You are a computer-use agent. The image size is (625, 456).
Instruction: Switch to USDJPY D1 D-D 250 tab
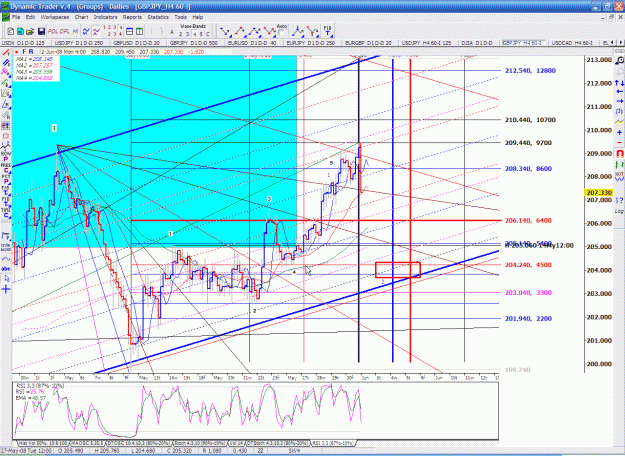point(79,43)
